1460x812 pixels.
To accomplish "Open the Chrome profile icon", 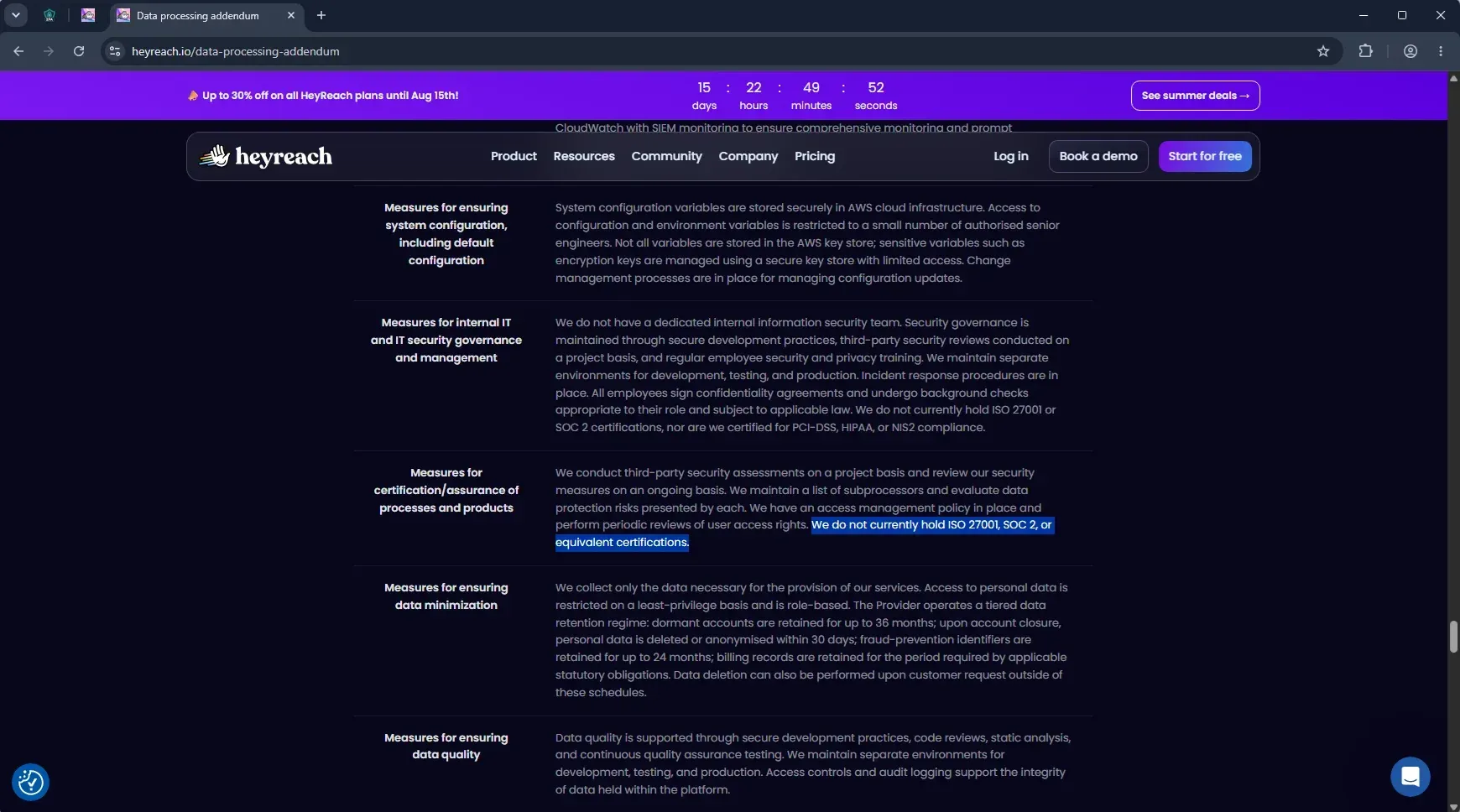I will pos(1410,51).
